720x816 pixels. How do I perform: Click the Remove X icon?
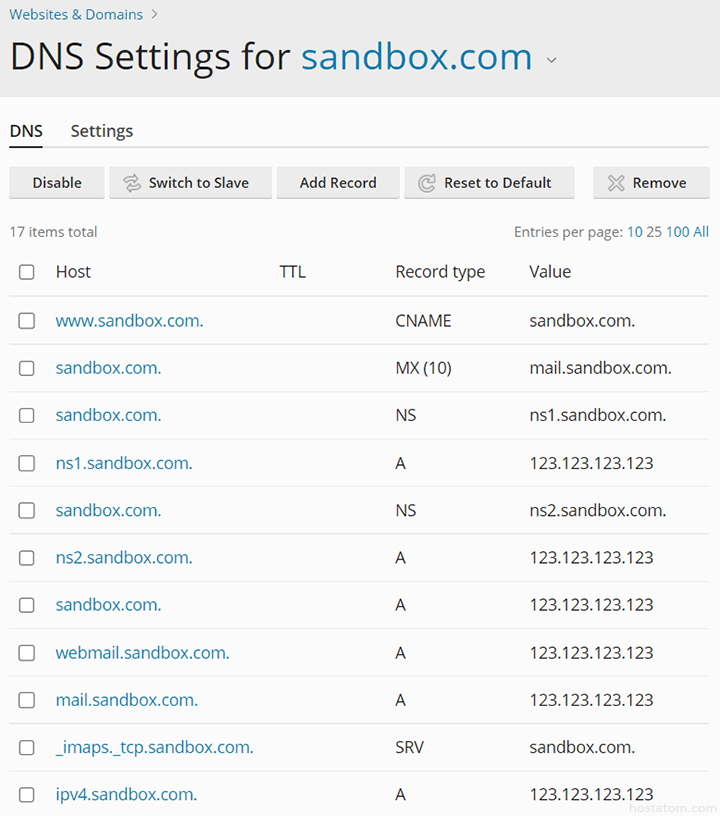(x=616, y=183)
